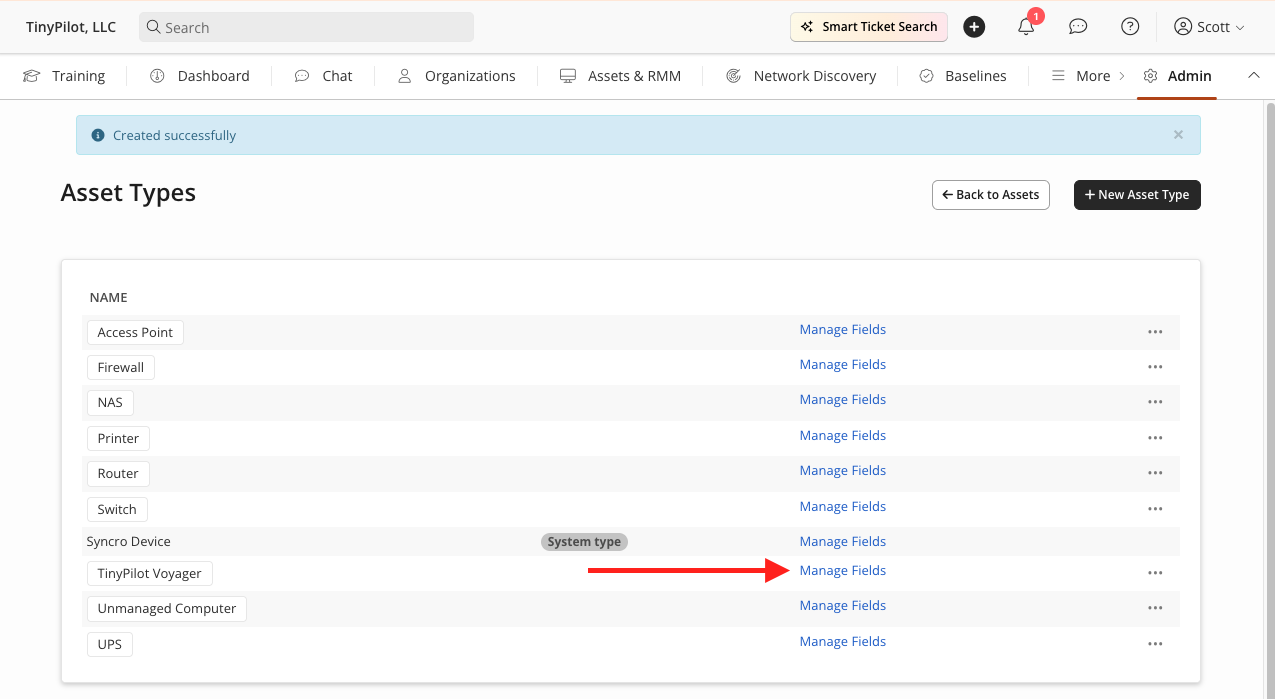Viewport: 1275px width, 699px height.
Task: Open the notification bell with badge
Action: pyautogui.click(x=1026, y=27)
